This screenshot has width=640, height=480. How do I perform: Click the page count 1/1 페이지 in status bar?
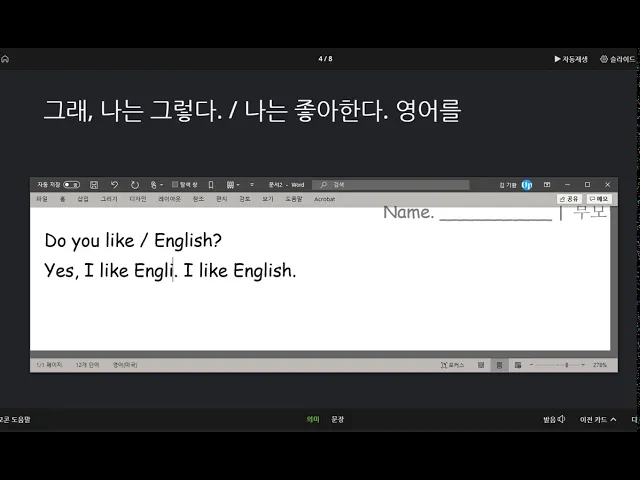pyautogui.click(x=49, y=365)
